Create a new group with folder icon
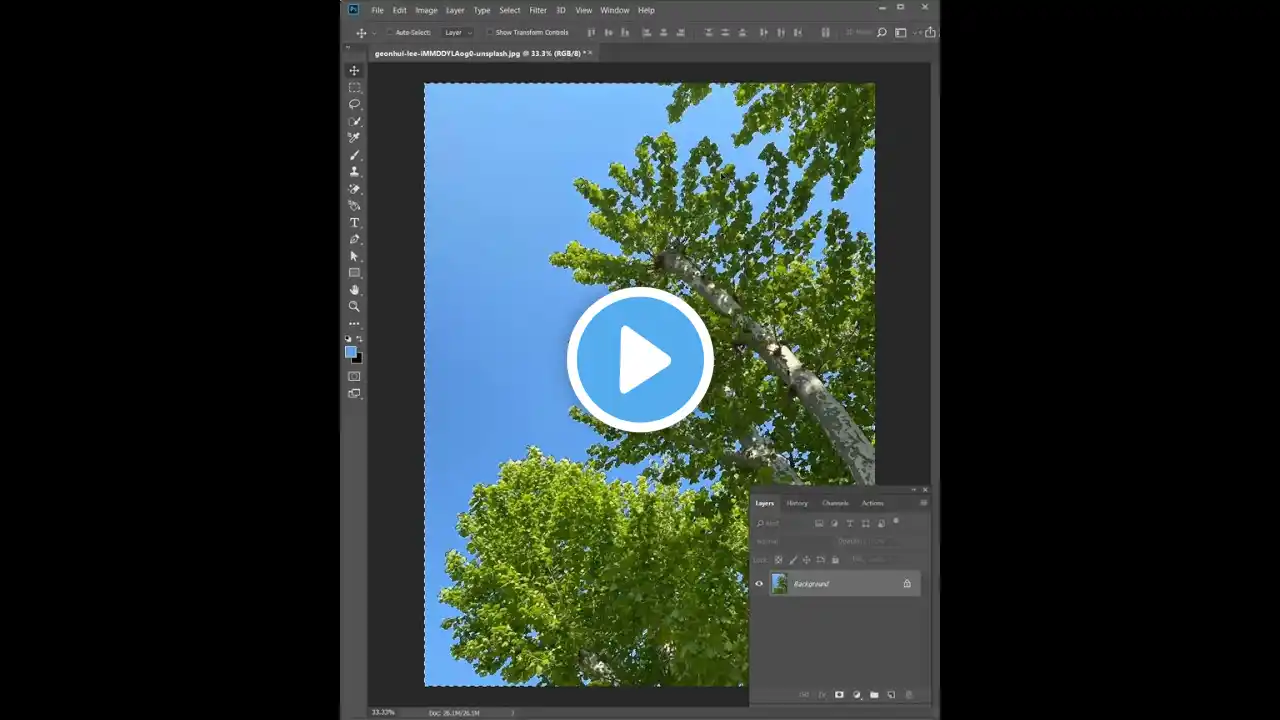1280x720 pixels. point(874,695)
